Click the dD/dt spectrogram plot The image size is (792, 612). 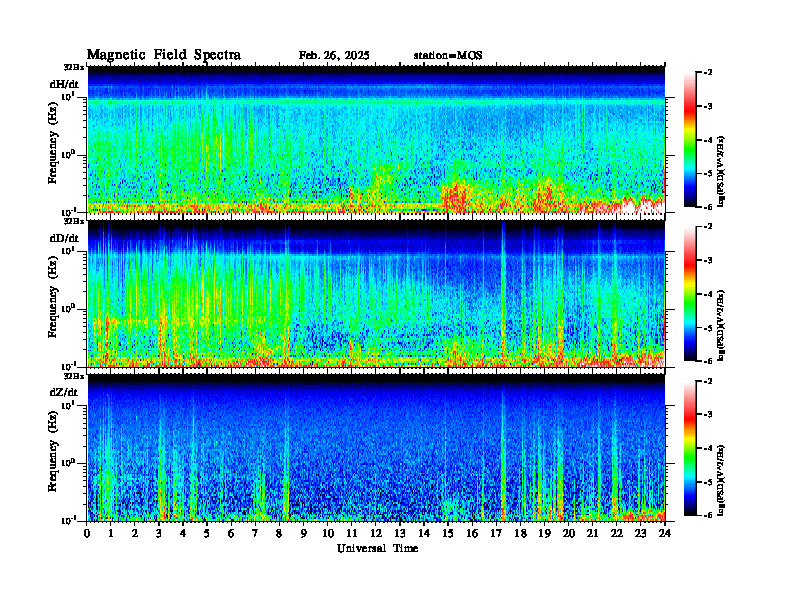(376, 293)
